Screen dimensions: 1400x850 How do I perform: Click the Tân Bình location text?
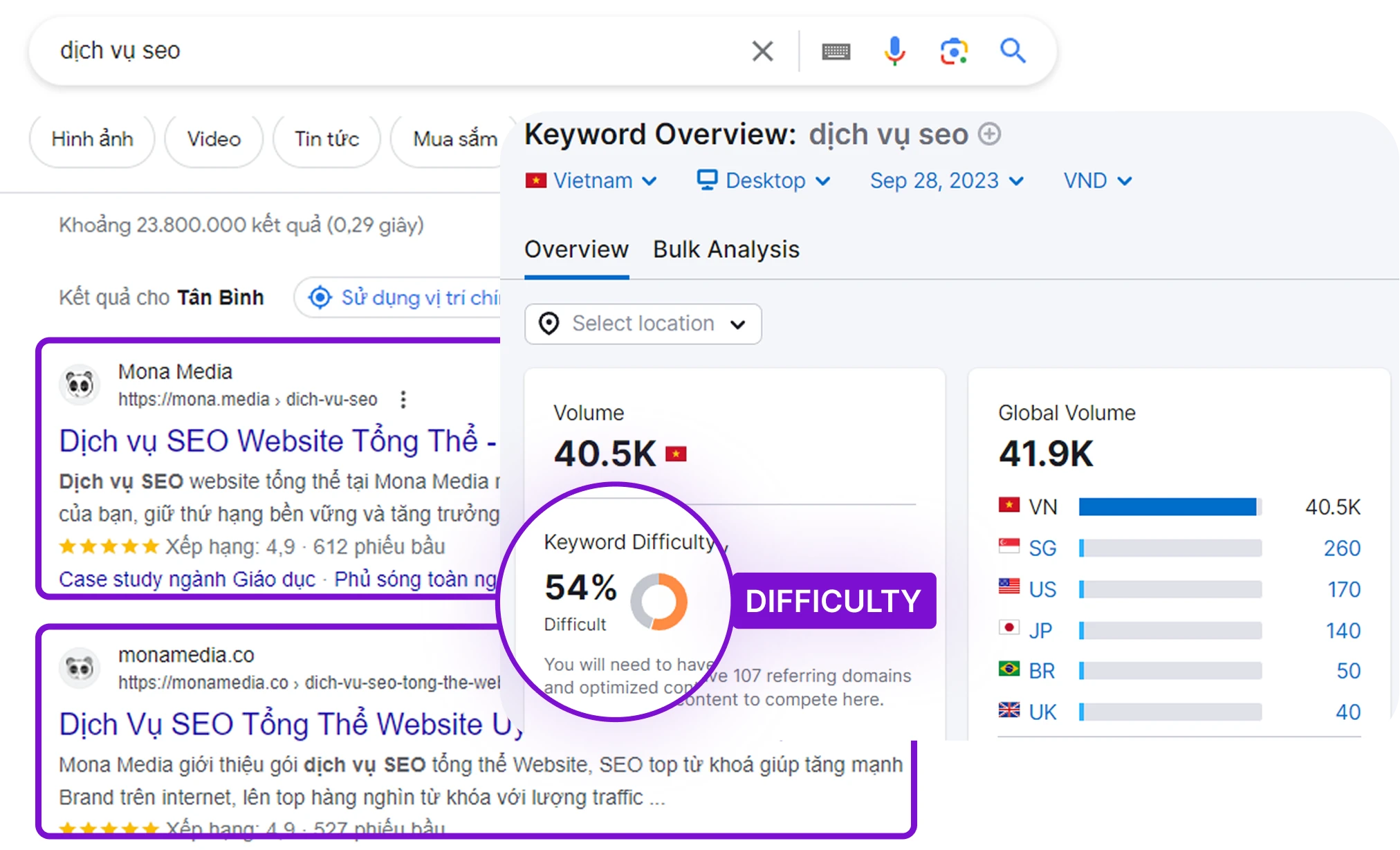click(221, 297)
